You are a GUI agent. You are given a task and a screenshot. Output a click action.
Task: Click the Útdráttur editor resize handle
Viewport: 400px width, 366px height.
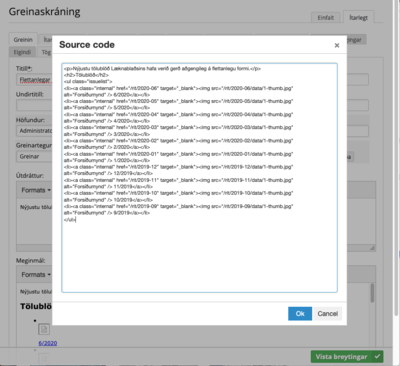(x=372, y=248)
